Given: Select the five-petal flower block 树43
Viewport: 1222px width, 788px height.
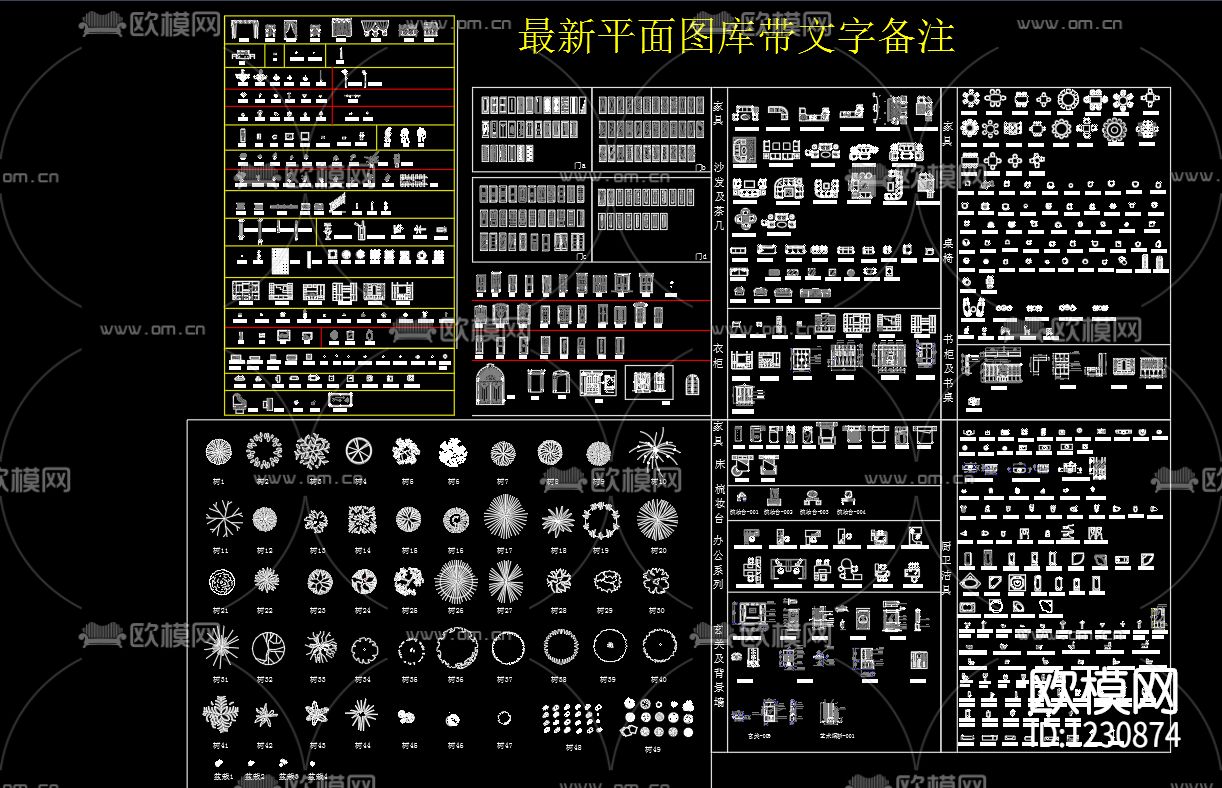Looking at the screenshot, I should (316, 715).
